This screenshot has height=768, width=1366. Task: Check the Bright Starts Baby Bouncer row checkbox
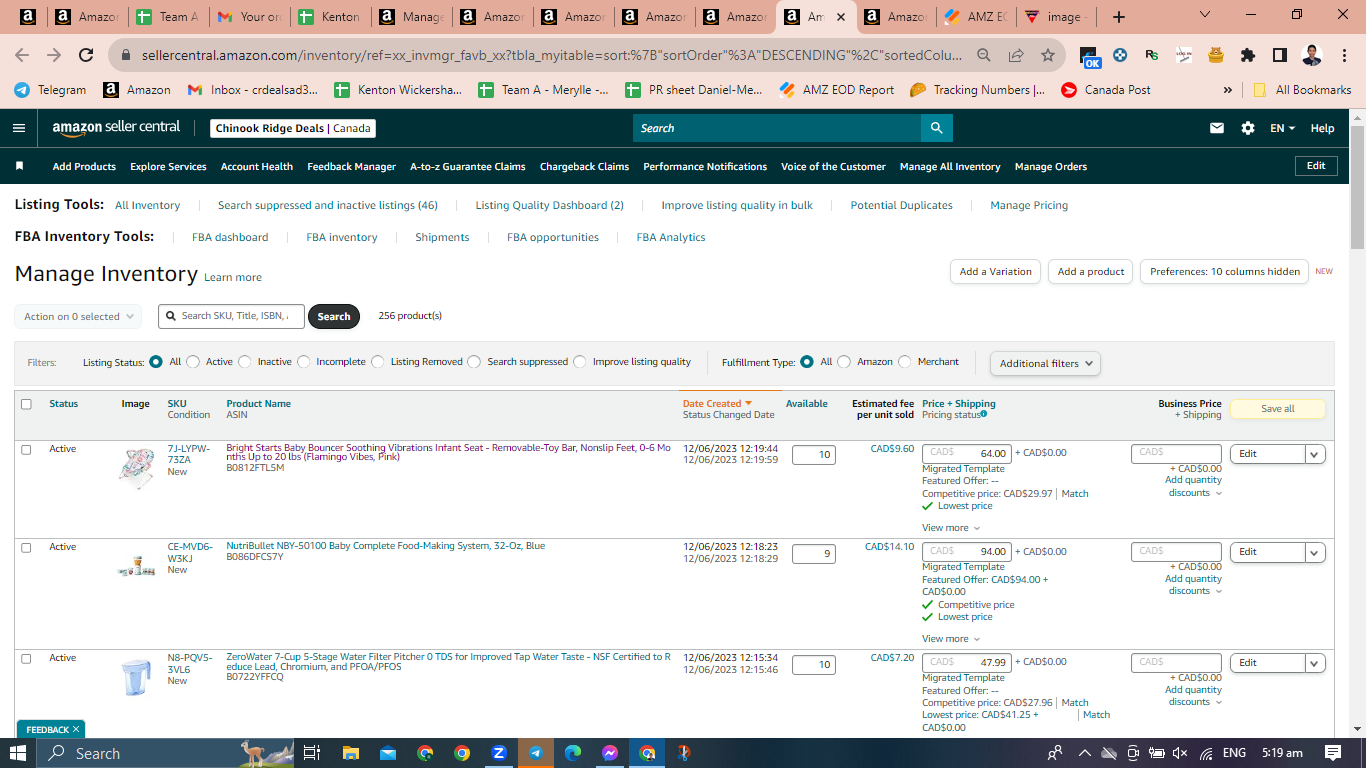click(x=26, y=449)
